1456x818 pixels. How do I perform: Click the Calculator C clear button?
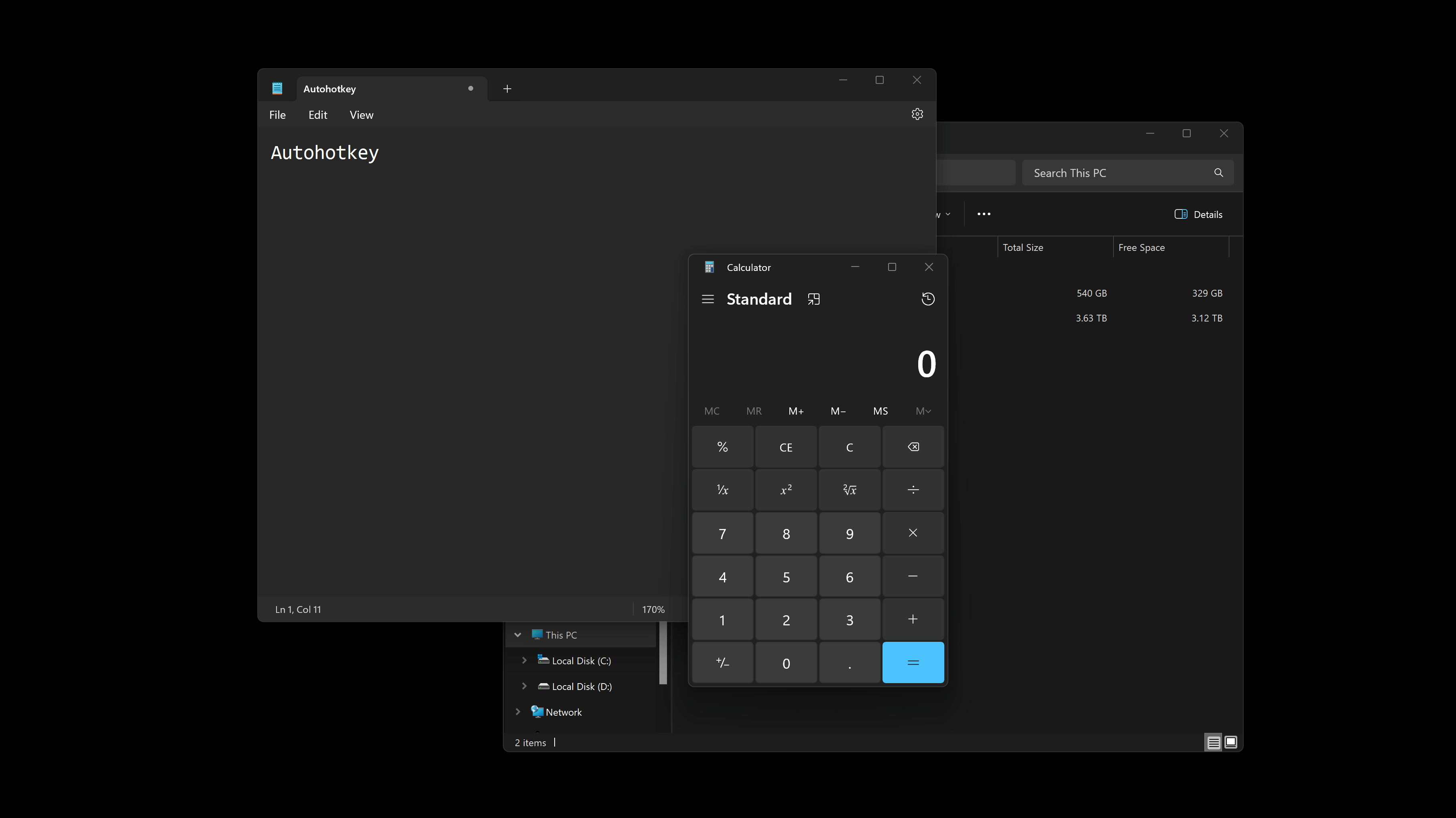click(850, 447)
